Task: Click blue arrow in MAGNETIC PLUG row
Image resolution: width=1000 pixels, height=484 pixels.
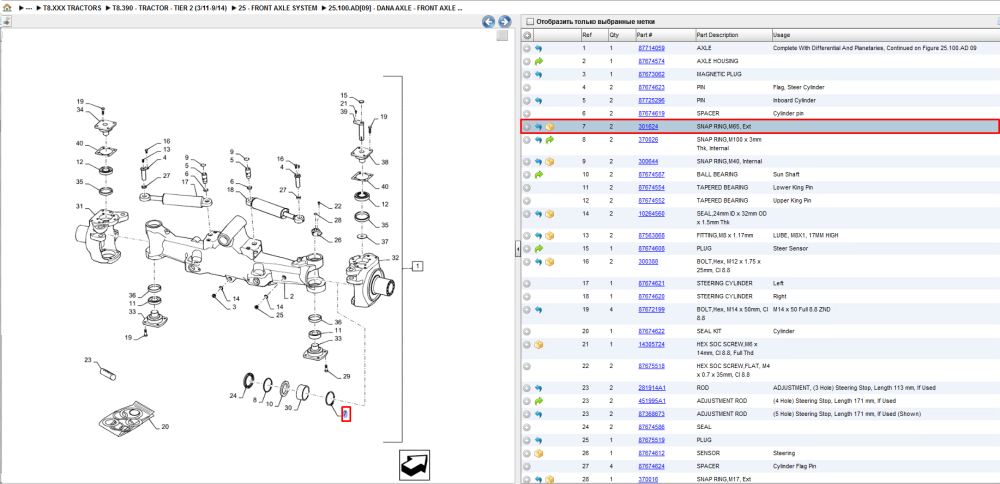Action: pyautogui.click(x=539, y=75)
